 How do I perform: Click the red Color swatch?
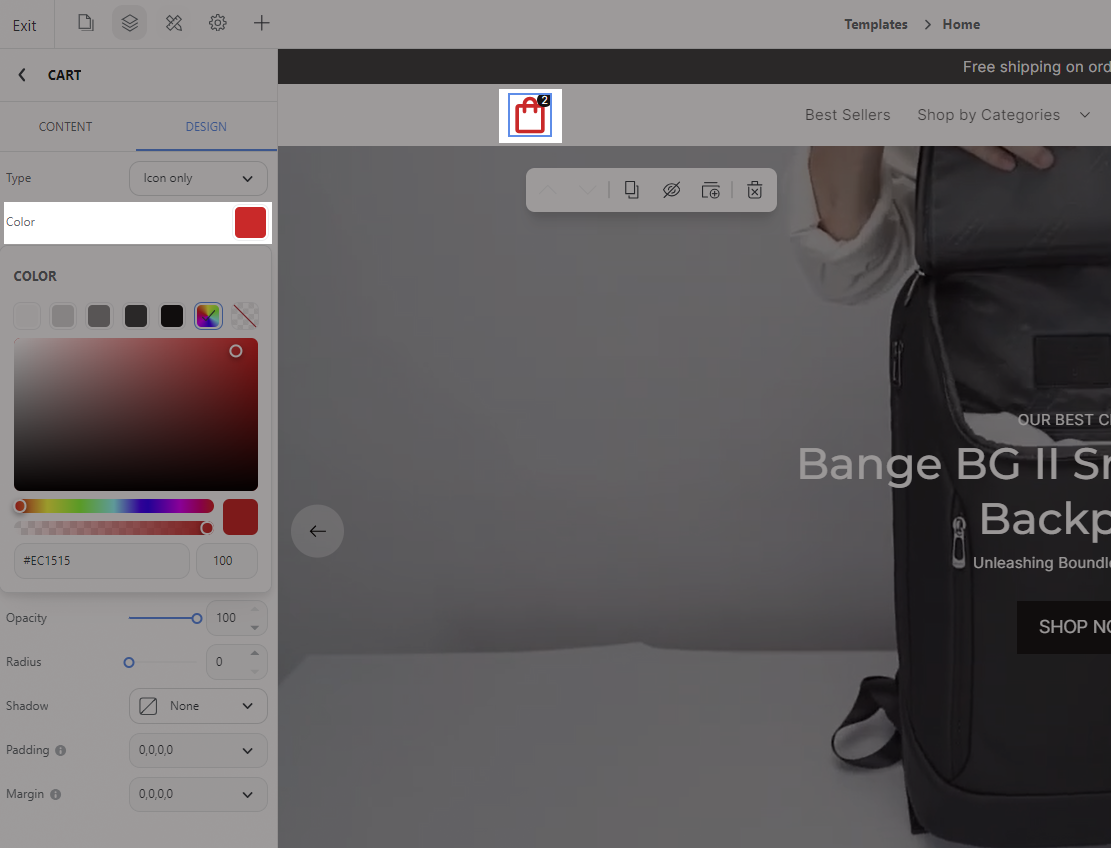tap(250, 222)
